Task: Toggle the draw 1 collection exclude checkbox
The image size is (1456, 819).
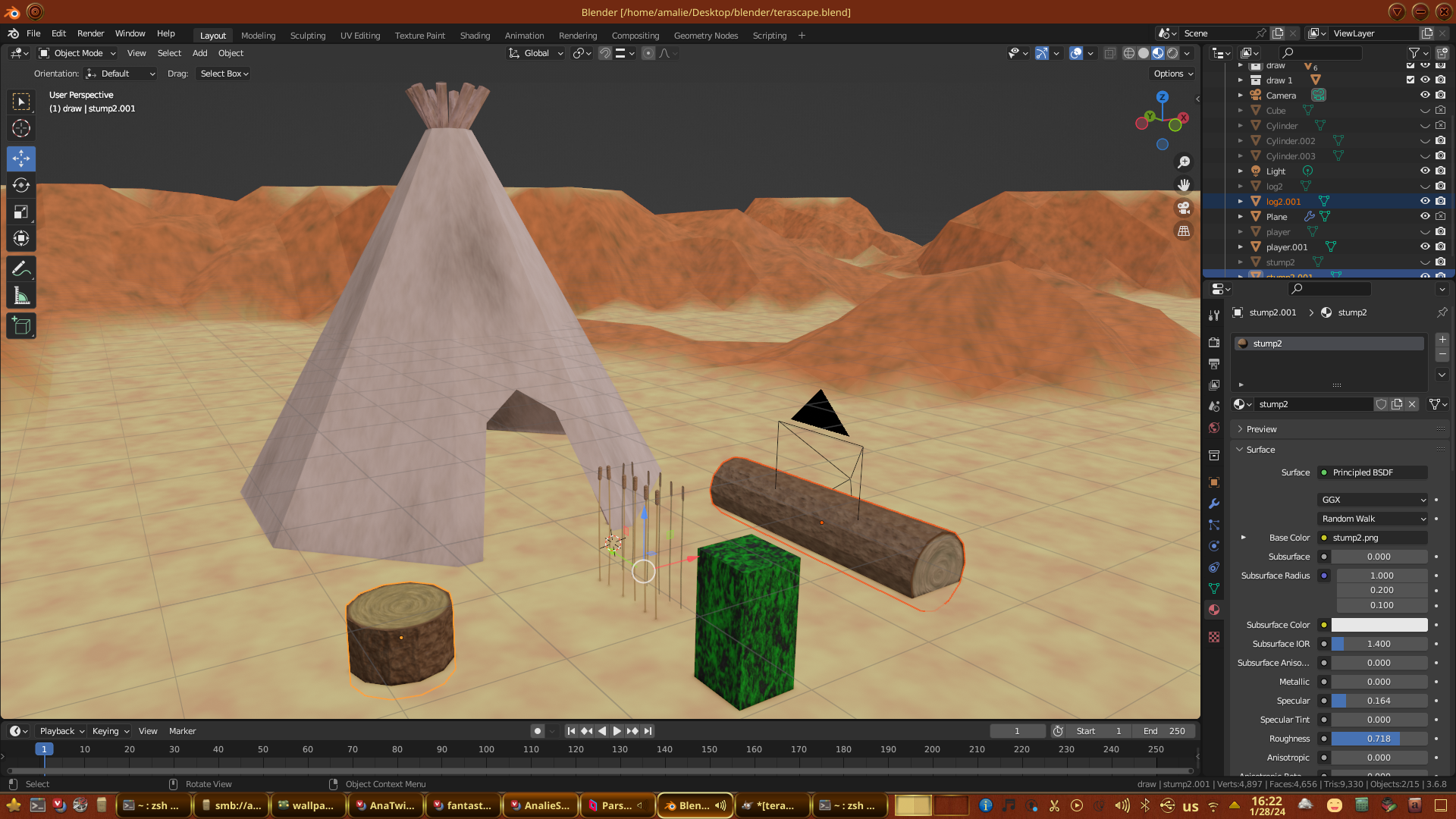Action: [x=1410, y=80]
